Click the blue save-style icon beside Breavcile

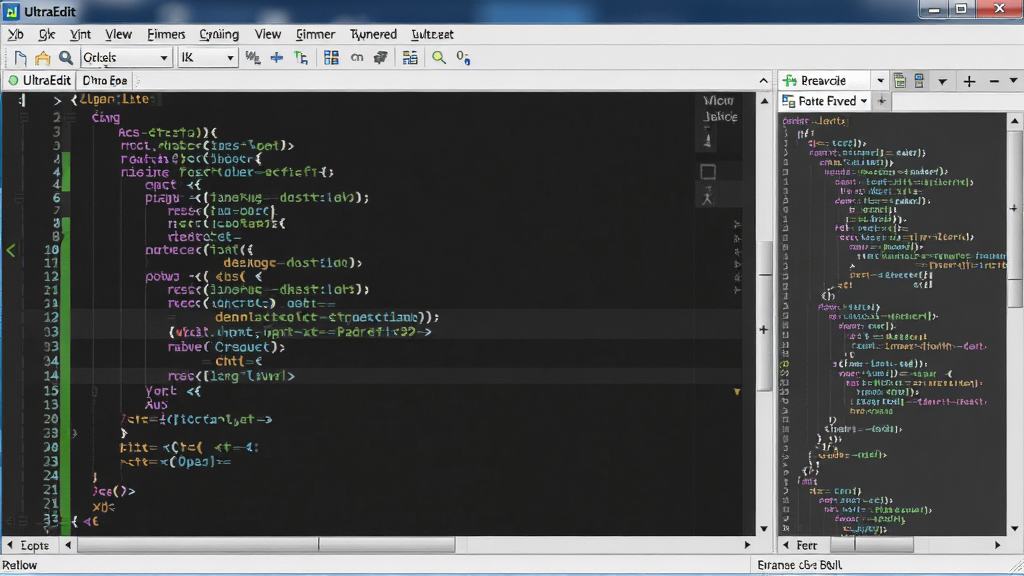[x=920, y=81]
